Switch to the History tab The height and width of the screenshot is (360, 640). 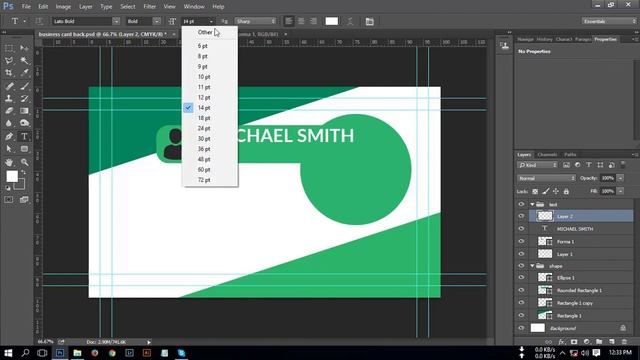(x=544, y=39)
